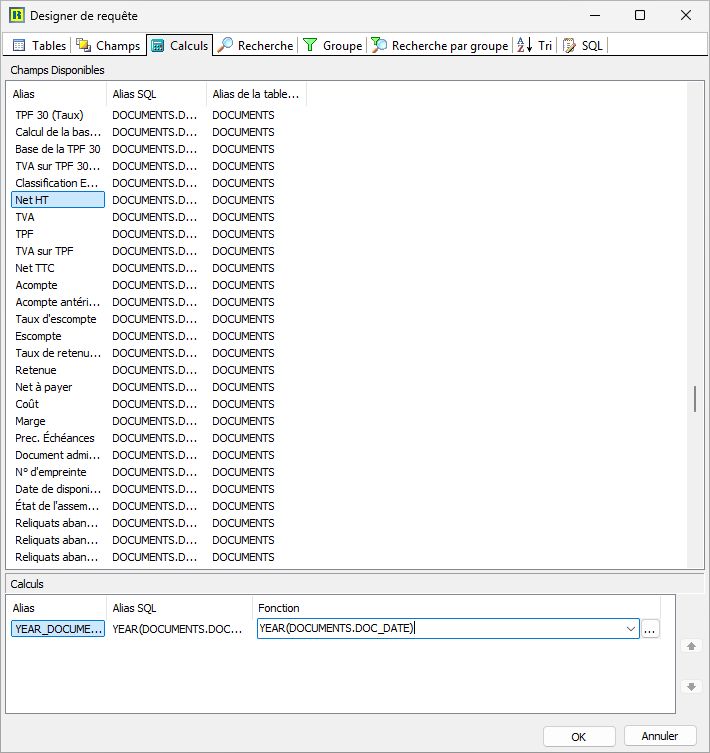This screenshot has width=710, height=753.
Task: Go to the Groupe tab
Action: (x=332, y=46)
